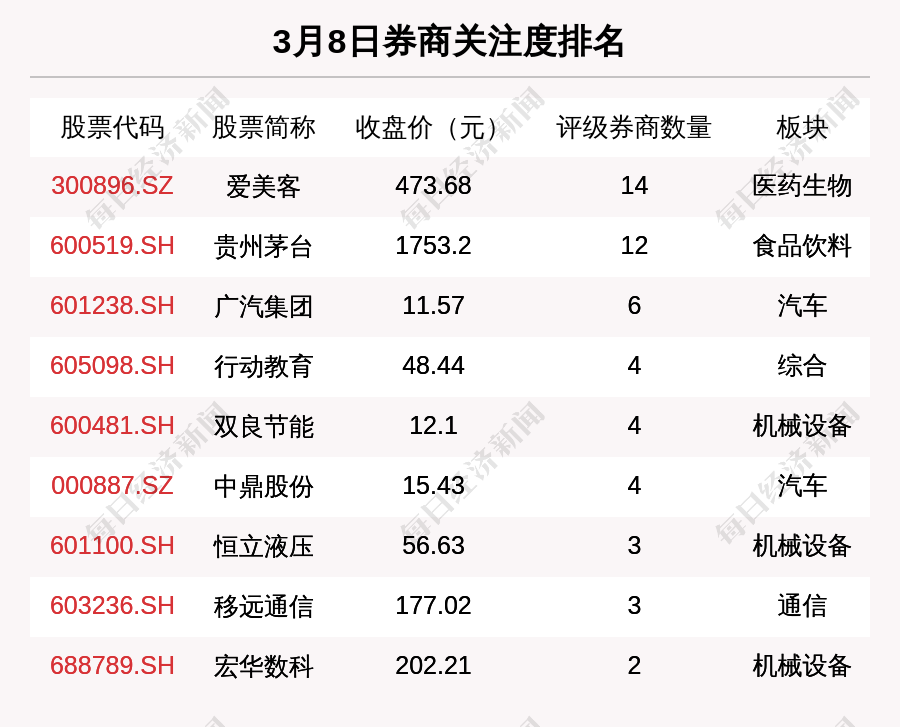
Task: Click broker count 14 for 爱美客
Action: (x=634, y=185)
